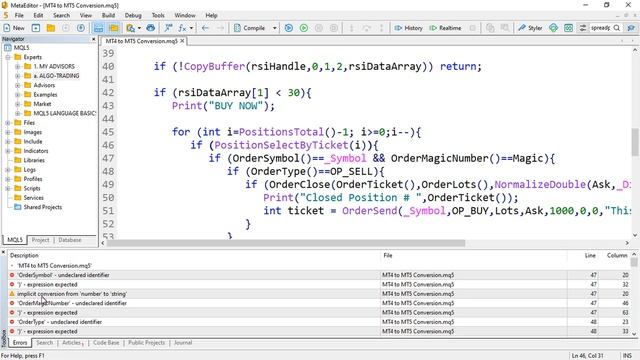640x360 pixels.
Task: Open the Tools menu
Action: click(158, 16)
